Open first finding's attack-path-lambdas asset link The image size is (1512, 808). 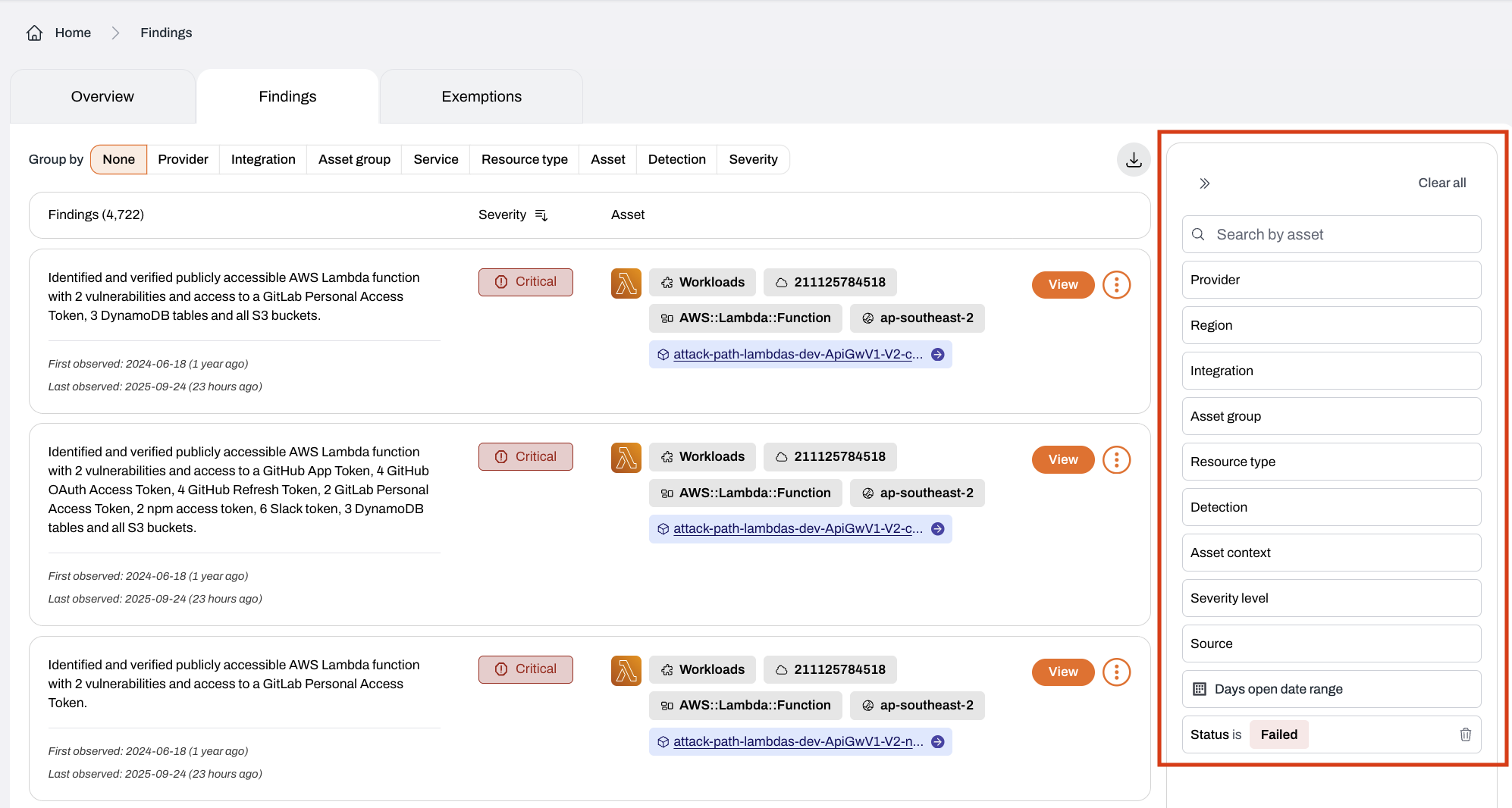798,354
